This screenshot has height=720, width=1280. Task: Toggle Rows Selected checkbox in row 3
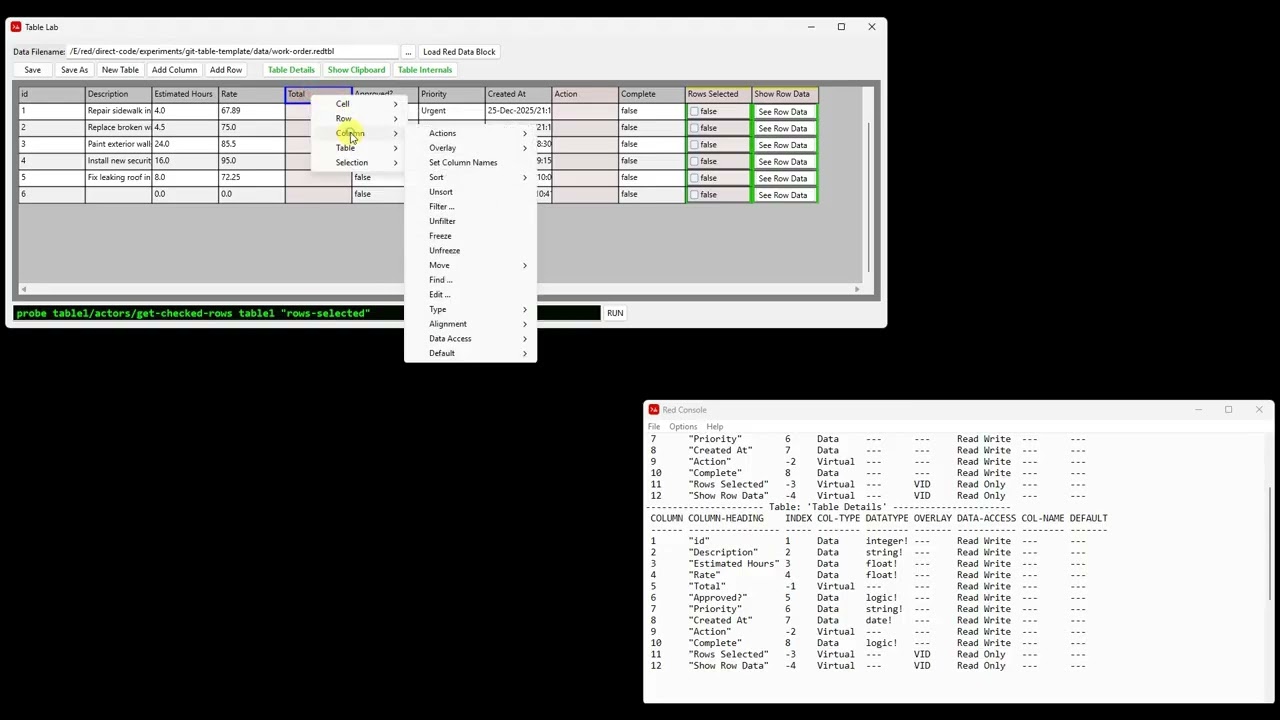point(694,145)
